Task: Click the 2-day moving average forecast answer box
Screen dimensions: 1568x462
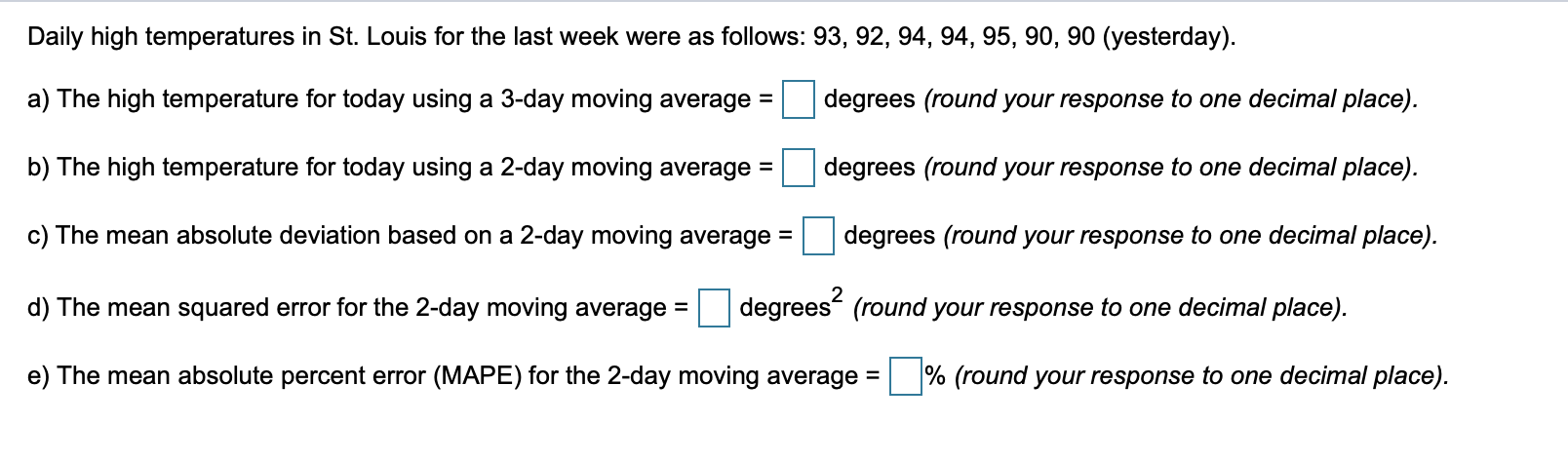Action: tap(799, 169)
